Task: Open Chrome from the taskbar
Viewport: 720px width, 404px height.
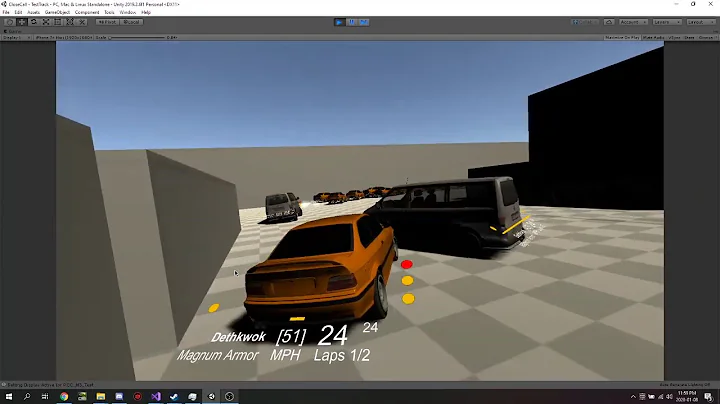Action: (x=64, y=397)
